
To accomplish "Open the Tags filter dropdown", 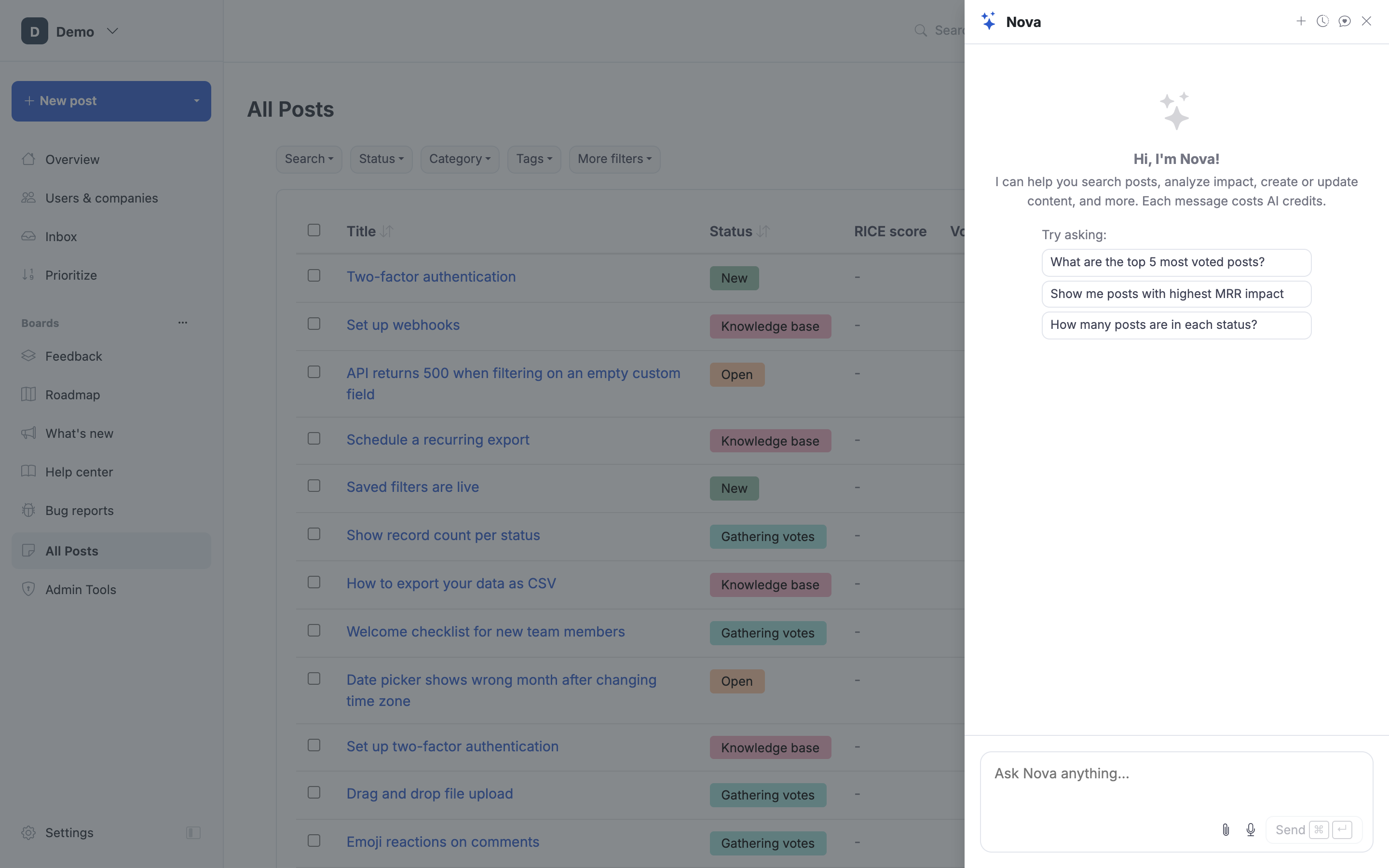I will click(x=534, y=159).
